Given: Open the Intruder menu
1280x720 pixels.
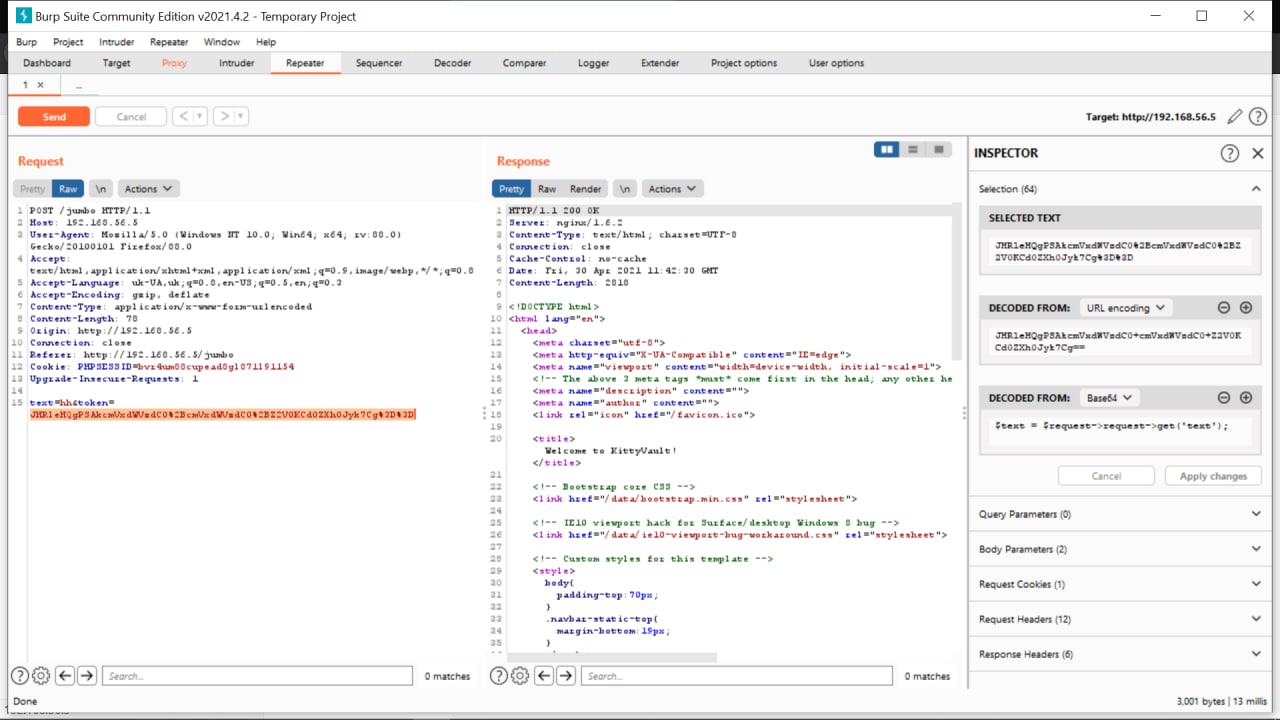Looking at the screenshot, I should coord(116,42).
